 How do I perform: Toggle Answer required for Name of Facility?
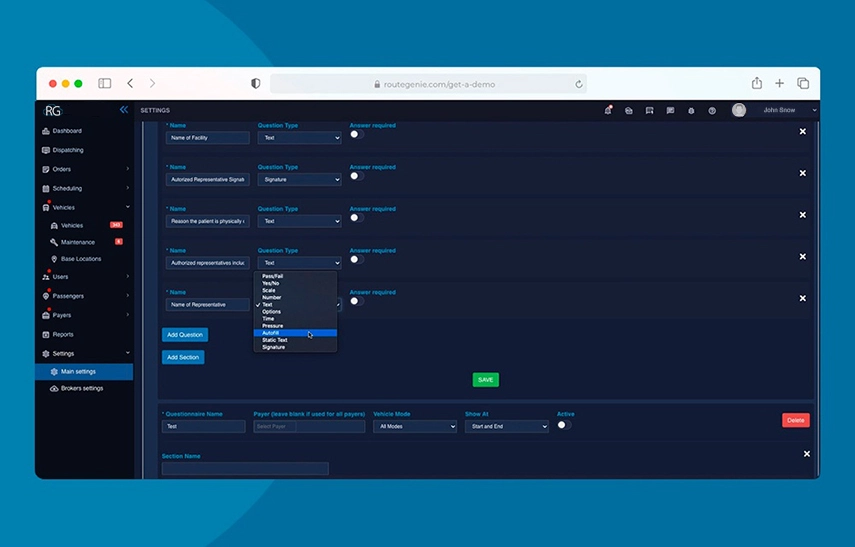pyautogui.click(x=357, y=134)
